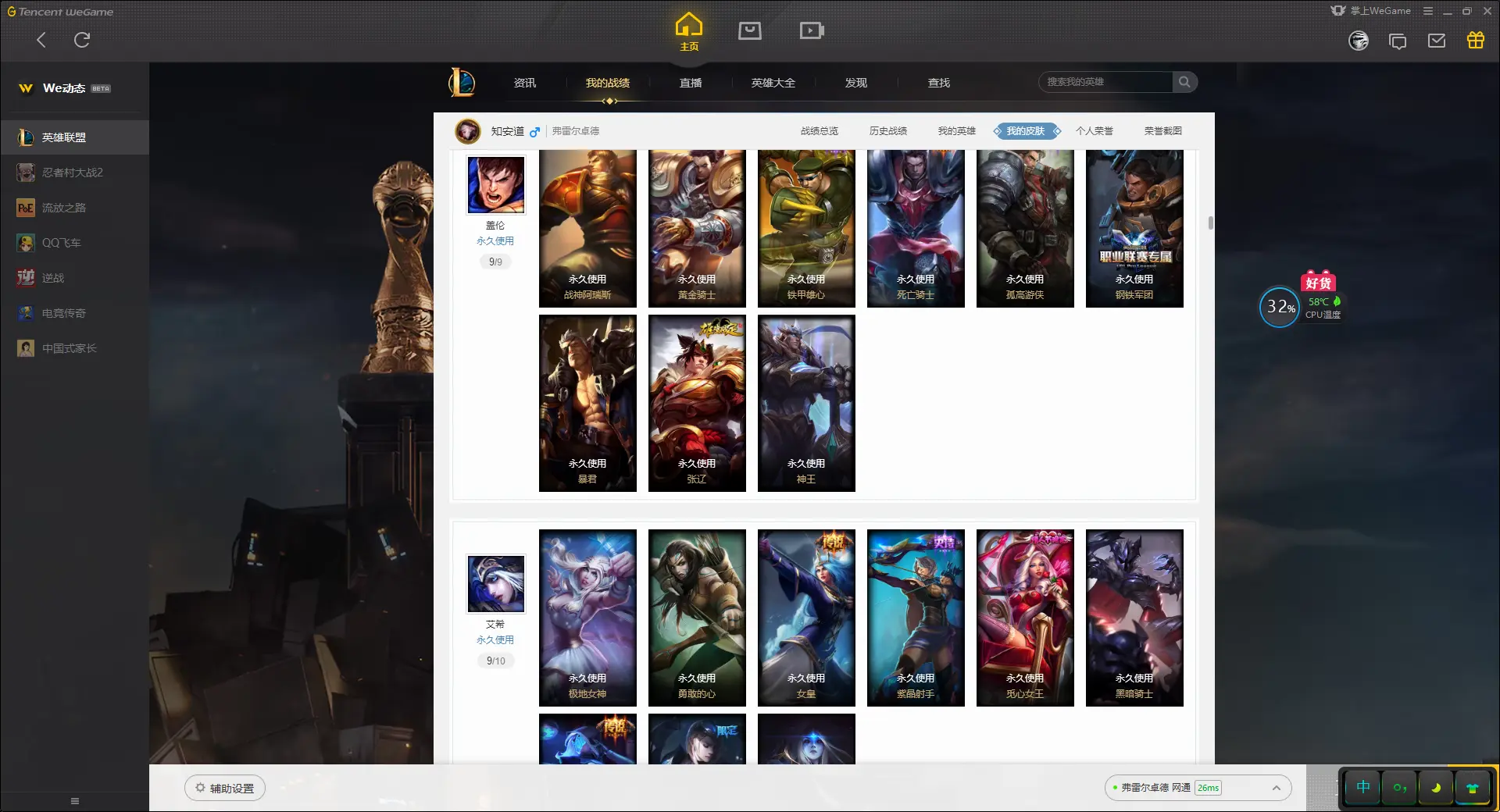
Task: Switch to the 历史战绩 sub-tab
Action: [888, 131]
